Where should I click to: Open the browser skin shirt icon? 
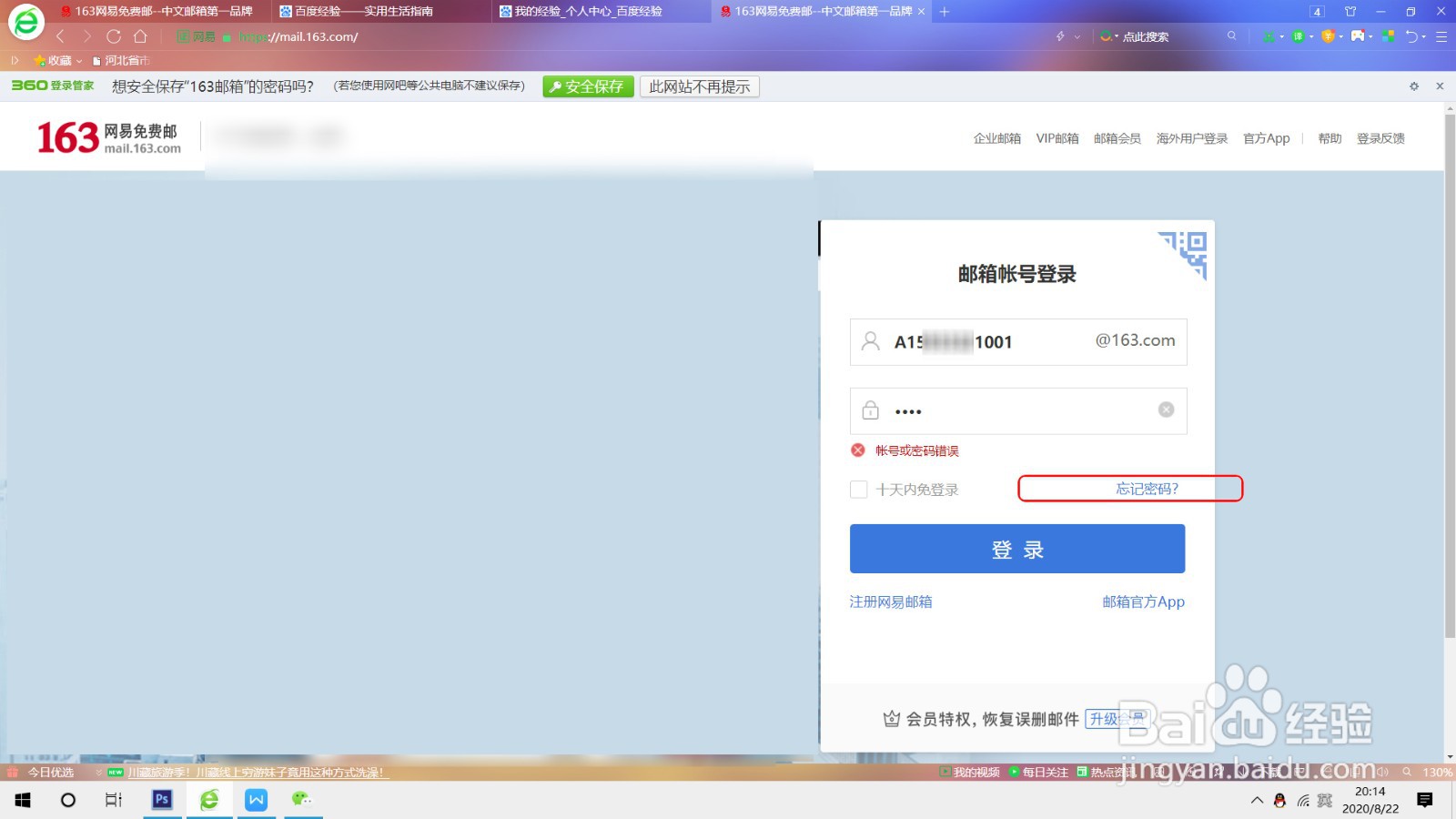click(x=1350, y=11)
